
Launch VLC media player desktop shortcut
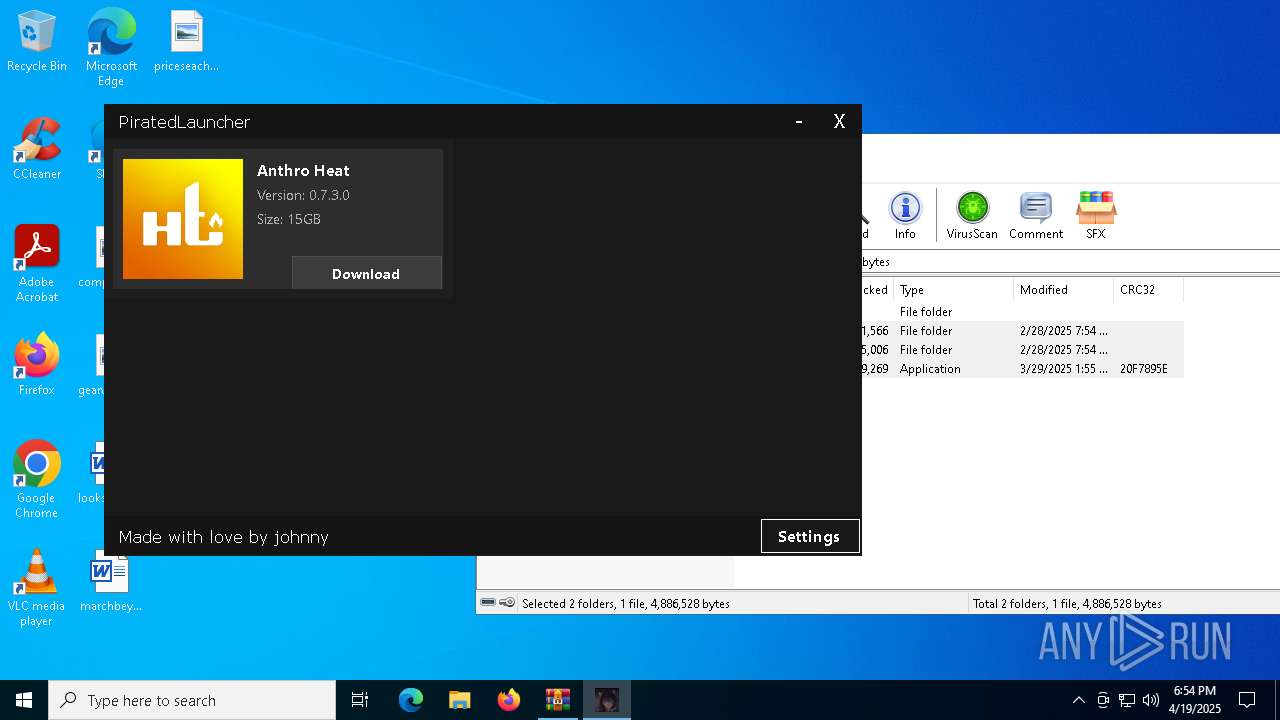37,588
